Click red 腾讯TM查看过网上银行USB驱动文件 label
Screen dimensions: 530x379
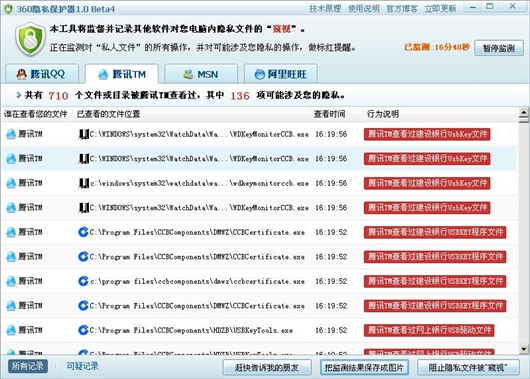click(x=429, y=330)
